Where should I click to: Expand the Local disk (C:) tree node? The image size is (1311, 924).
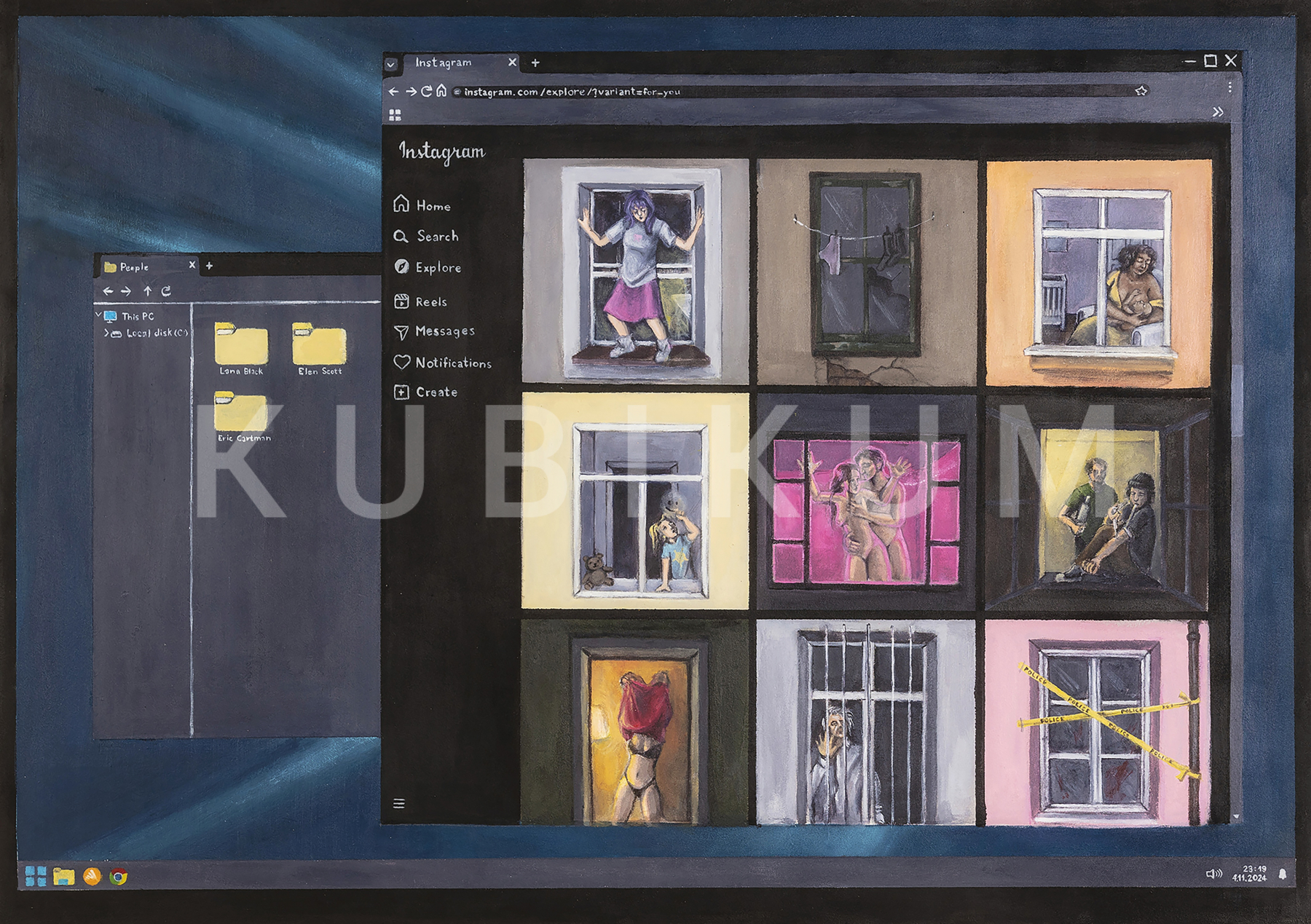106,333
